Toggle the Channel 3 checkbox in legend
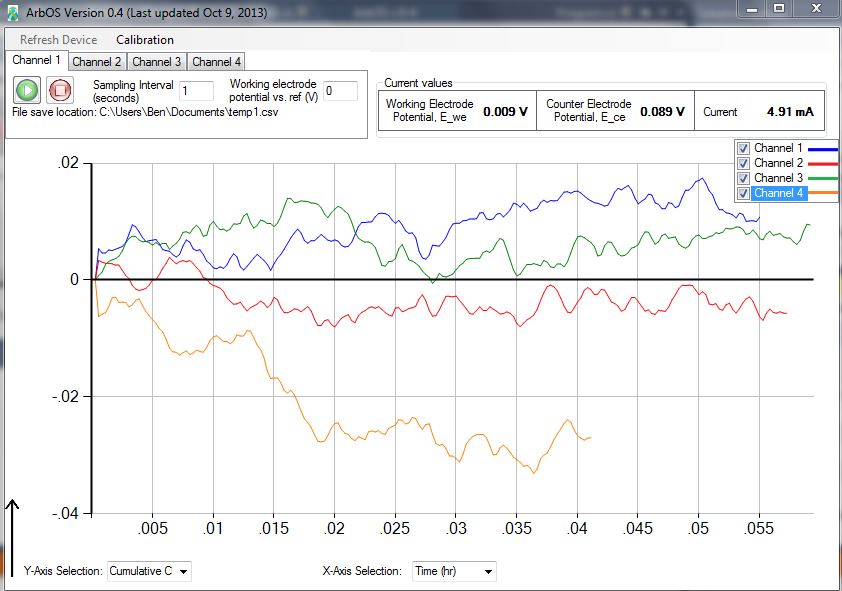Viewport: 842px width, 591px height. 743,178
